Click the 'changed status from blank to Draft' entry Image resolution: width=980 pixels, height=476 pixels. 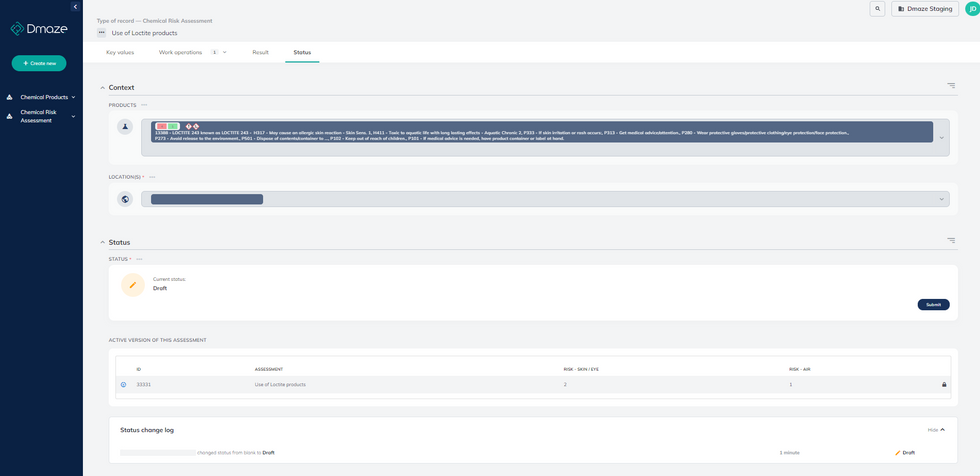236,452
